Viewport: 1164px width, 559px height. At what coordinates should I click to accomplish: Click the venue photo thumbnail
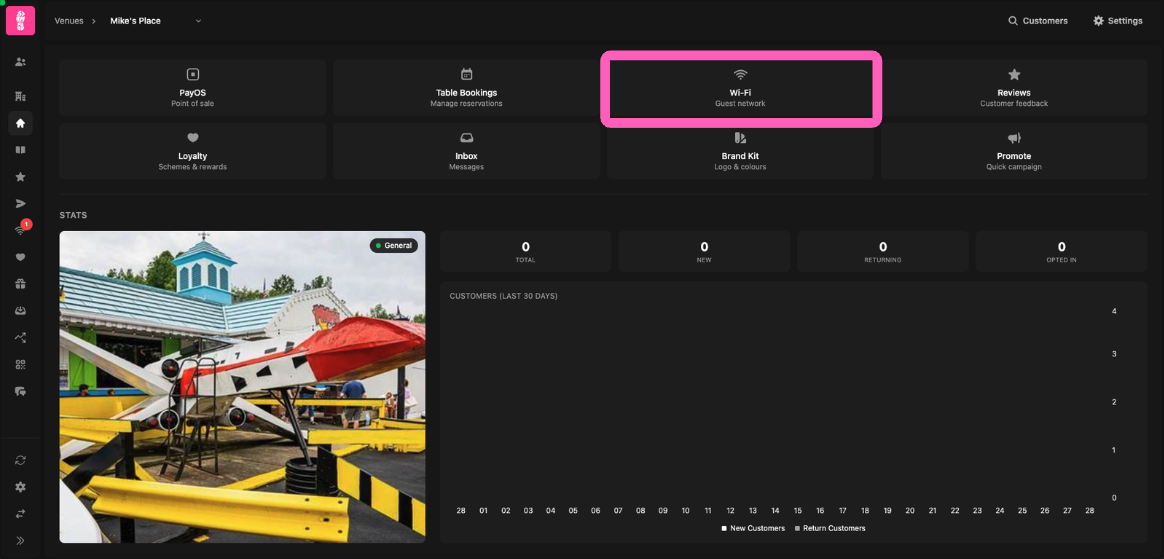coord(242,387)
